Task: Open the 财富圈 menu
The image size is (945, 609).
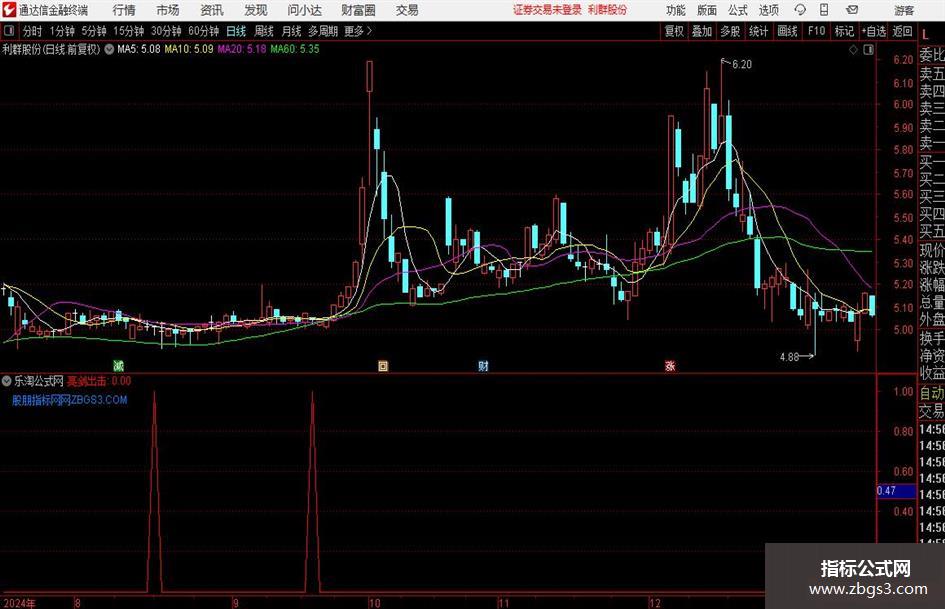Action: click(358, 10)
